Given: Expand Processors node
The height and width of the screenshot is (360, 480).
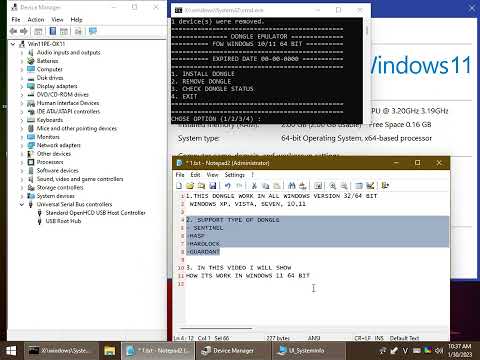Looking at the screenshot, I should [22, 162].
